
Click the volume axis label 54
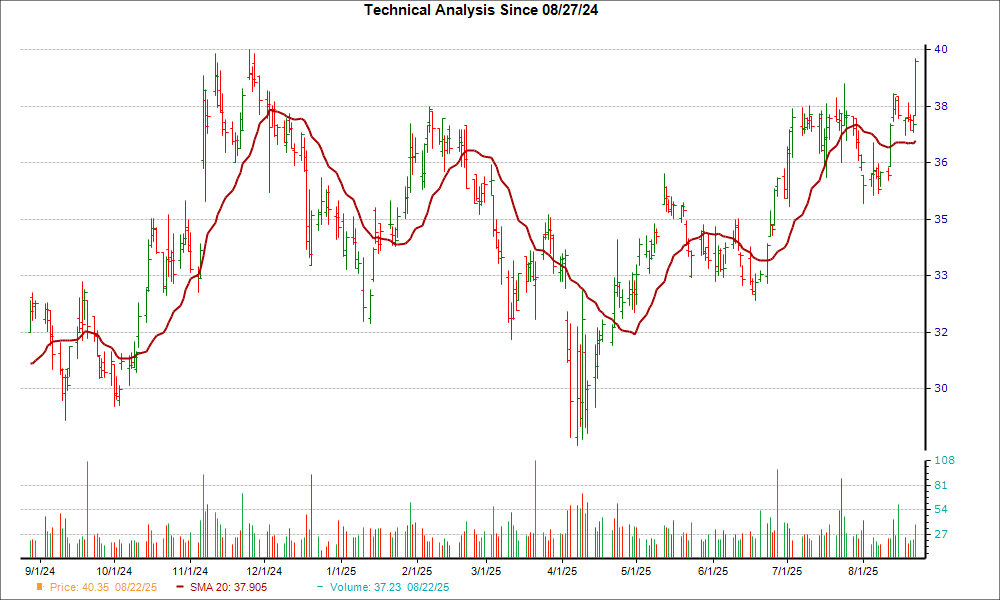point(941,509)
